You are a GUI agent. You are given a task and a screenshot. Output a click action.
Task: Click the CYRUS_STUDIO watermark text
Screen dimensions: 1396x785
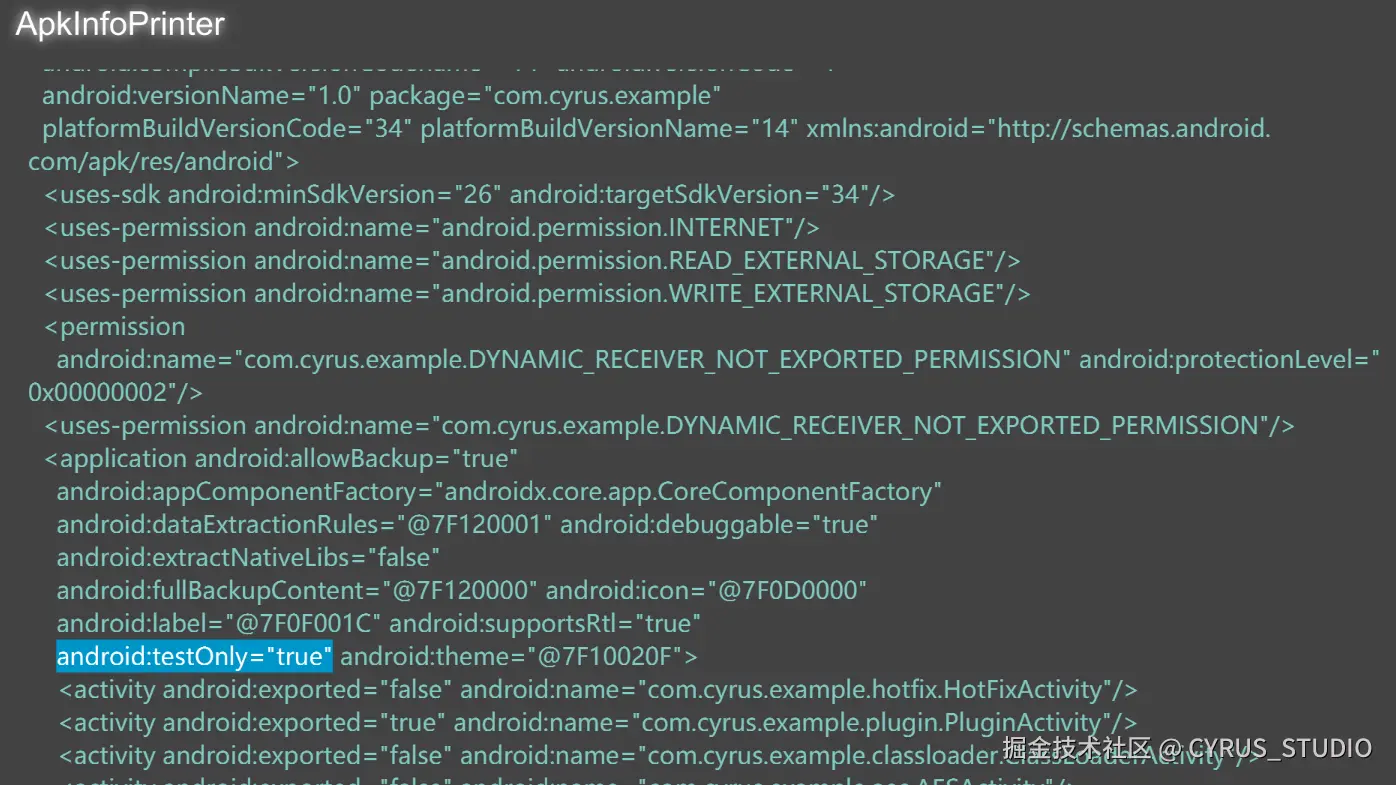[1280, 748]
